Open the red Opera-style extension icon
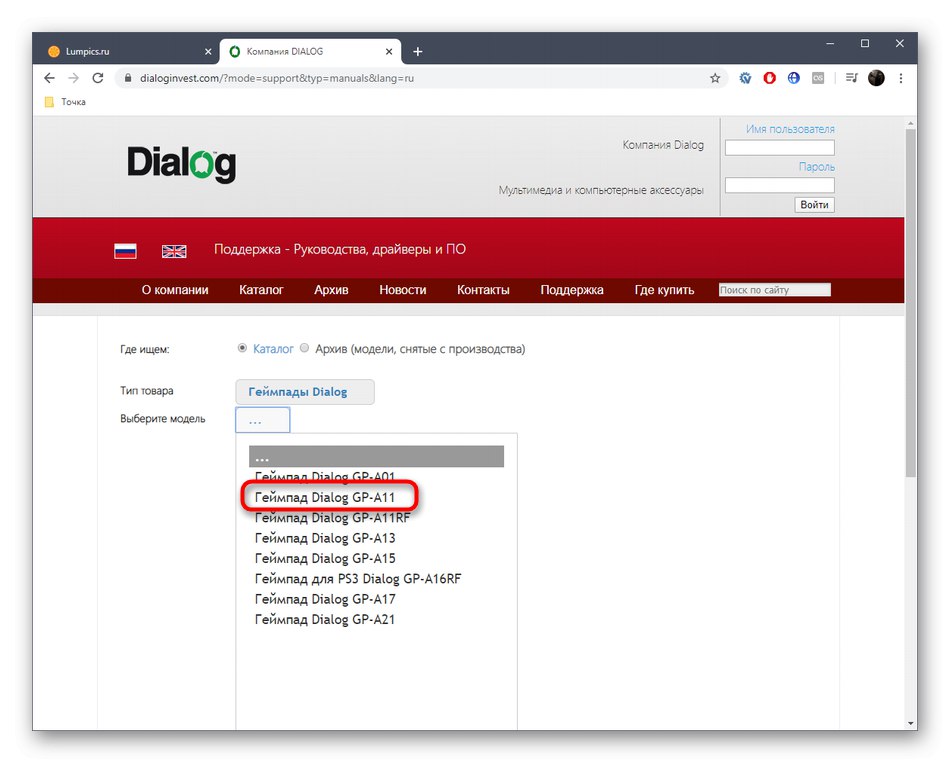This screenshot has width=950, height=763. [x=769, y=78]
